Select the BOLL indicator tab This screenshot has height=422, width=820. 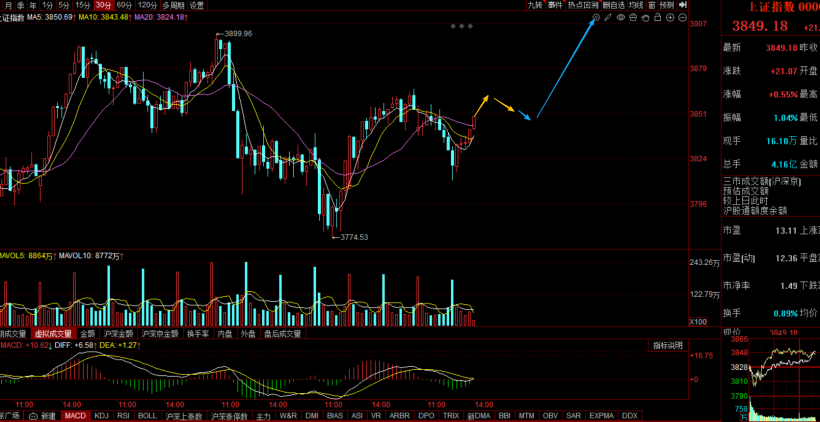(x=147, y=415)
